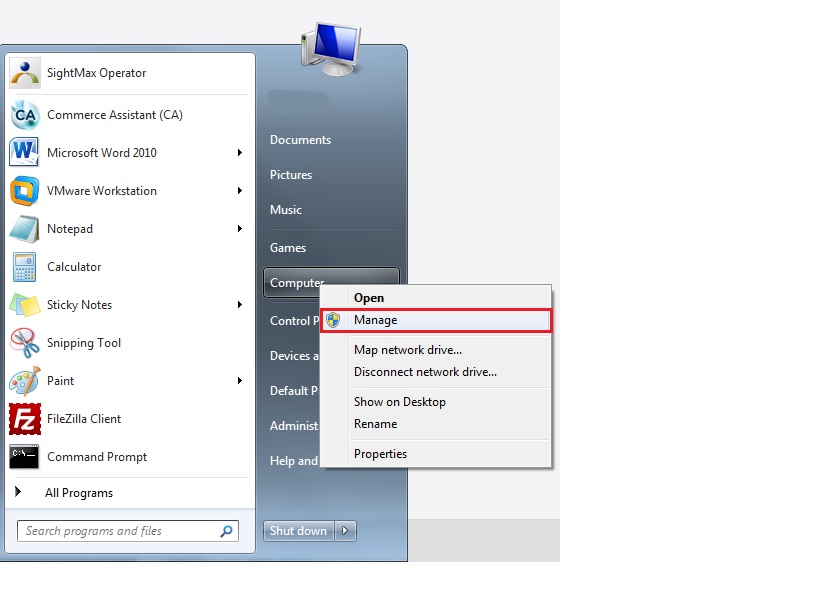Click the Command Prompt label
Screen dimensions: 817x605
point(97,457)
